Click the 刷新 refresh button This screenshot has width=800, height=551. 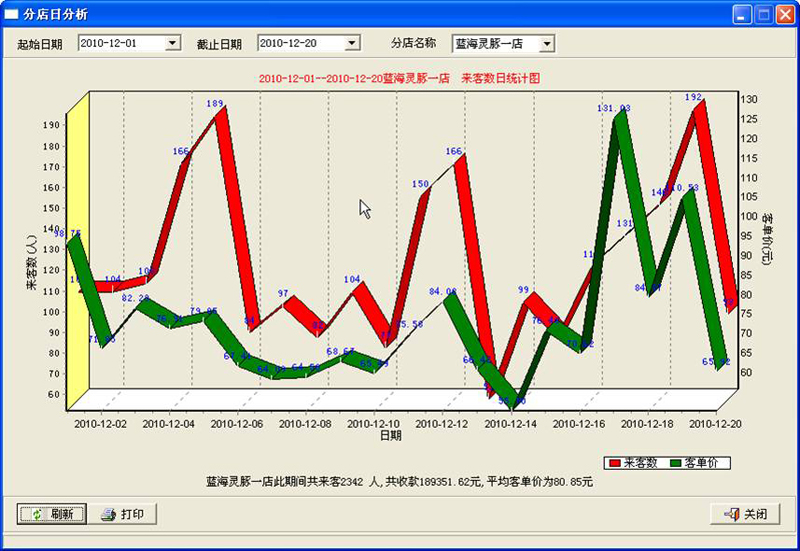tap(52, 514)
